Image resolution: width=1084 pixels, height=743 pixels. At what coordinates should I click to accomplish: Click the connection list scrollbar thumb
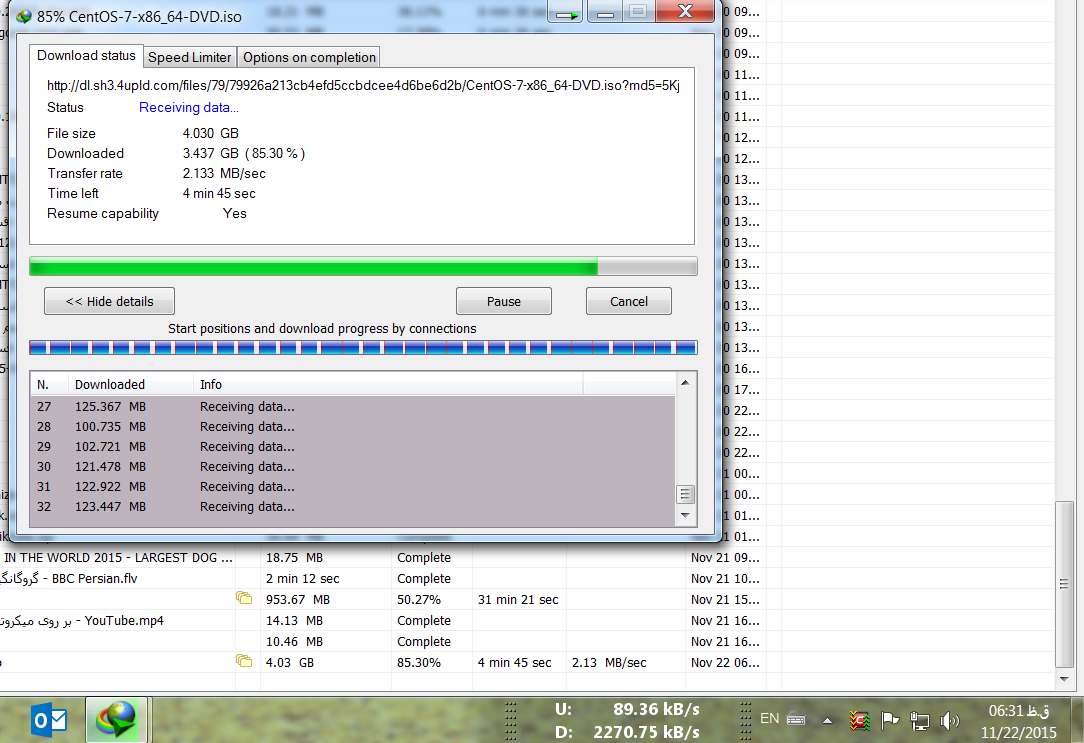click(685, 494)
